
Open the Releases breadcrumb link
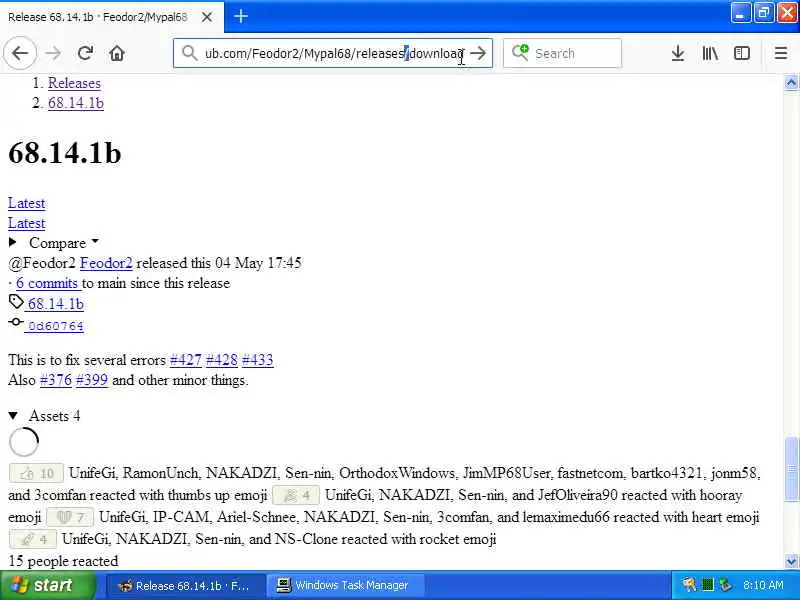(74, 83)
